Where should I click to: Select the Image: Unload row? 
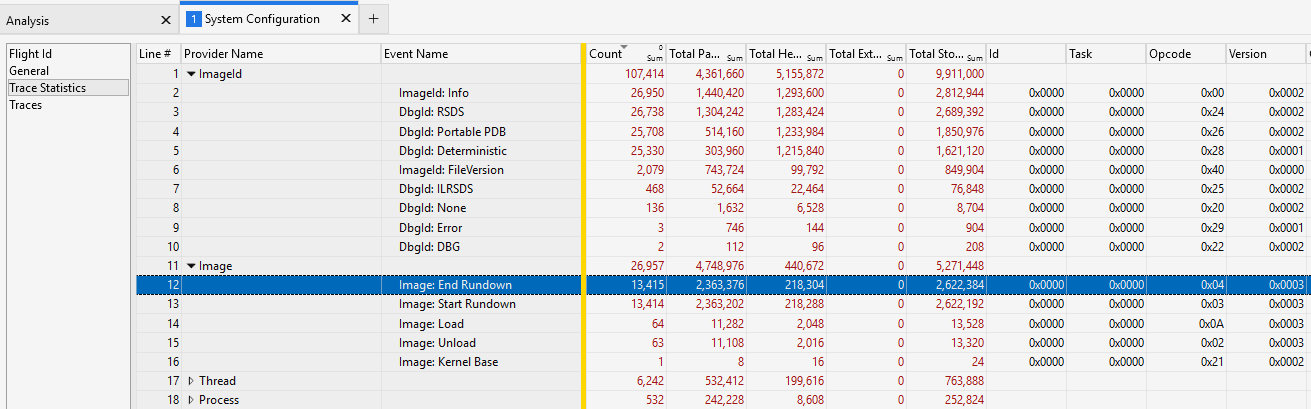(721, 343)
